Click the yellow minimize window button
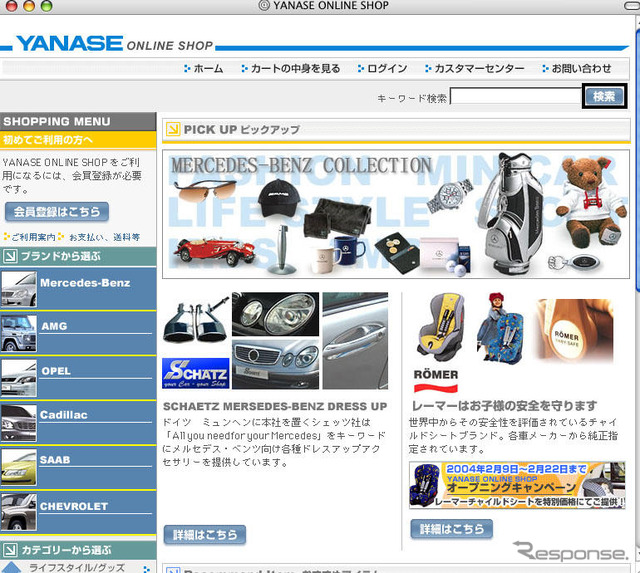Image resolution: width=640 pixels, height=573 pixels. tap(29, 5)
